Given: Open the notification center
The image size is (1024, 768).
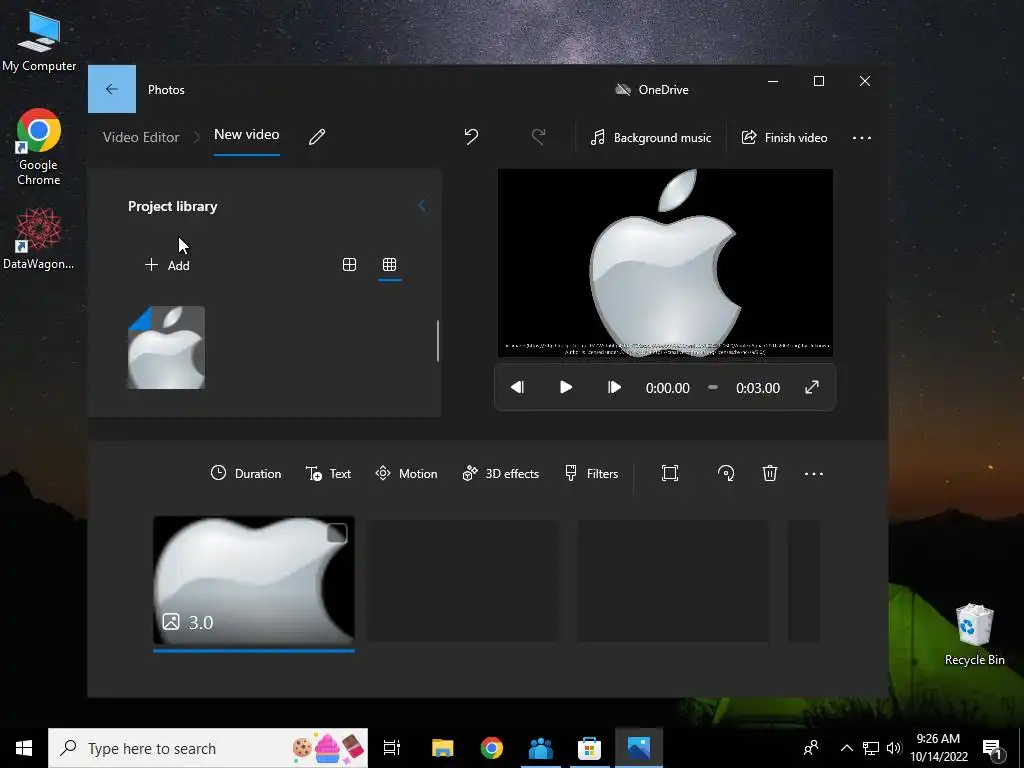Looking at the screenshot, I should [993, 749].
